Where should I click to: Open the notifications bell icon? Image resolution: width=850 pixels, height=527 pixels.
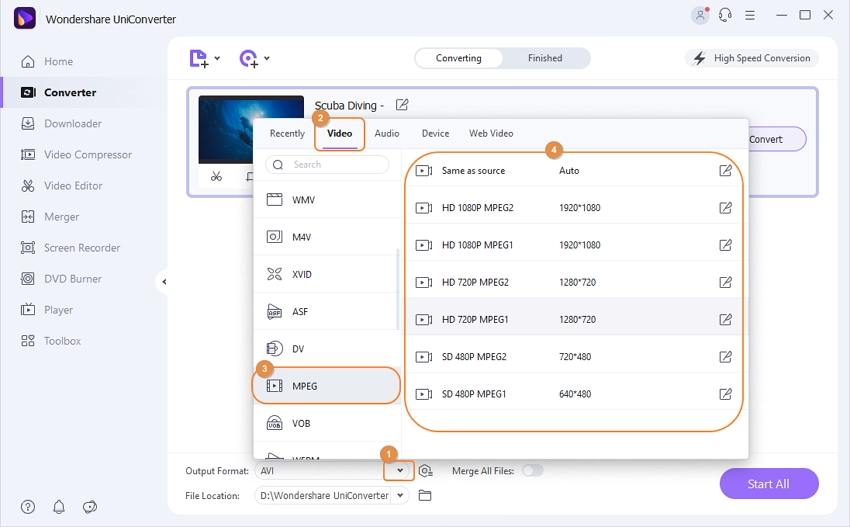[59, 507]
